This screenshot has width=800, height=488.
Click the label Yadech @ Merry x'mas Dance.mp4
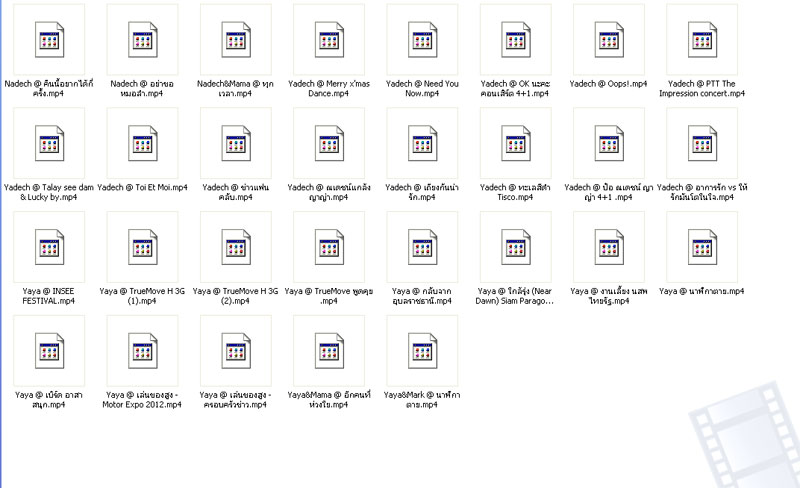(x=329, y=88)
